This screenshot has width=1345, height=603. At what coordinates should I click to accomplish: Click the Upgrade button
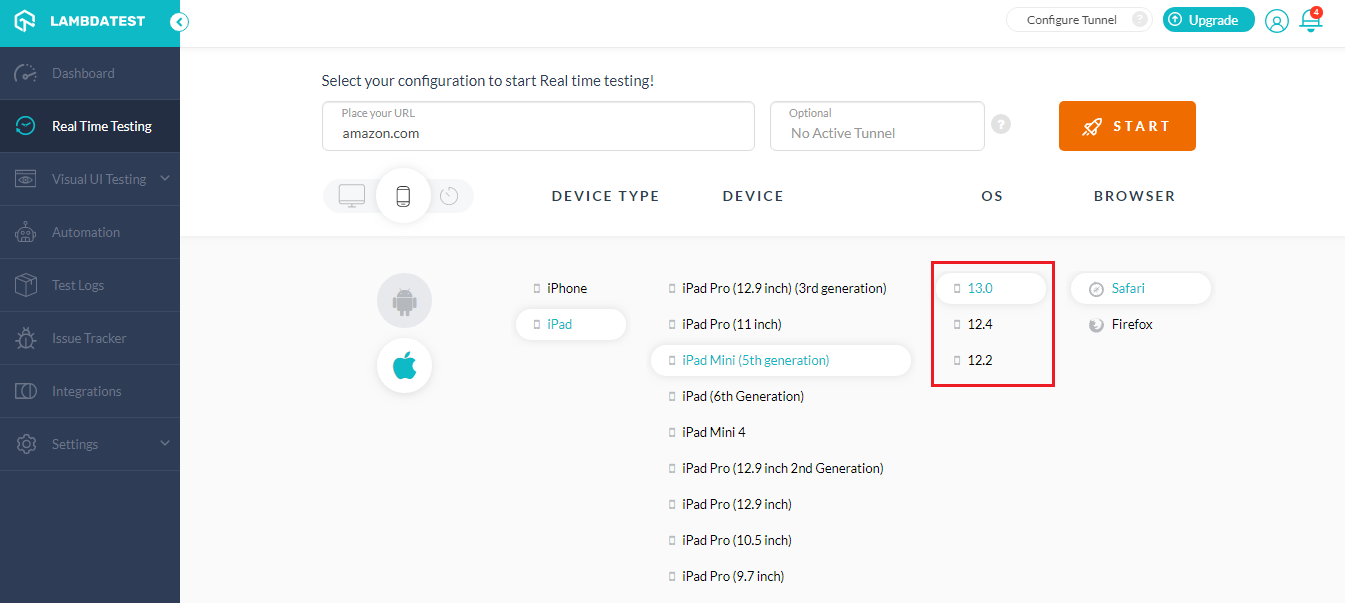pyautogui.click(x=1208, y=20)
